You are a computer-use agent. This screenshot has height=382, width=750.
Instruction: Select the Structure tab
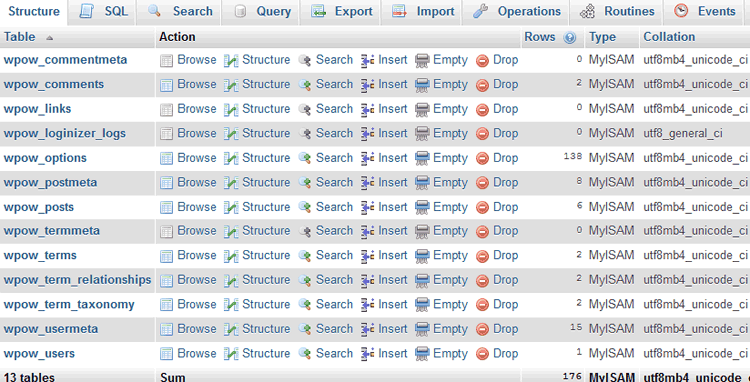(34, 11)
